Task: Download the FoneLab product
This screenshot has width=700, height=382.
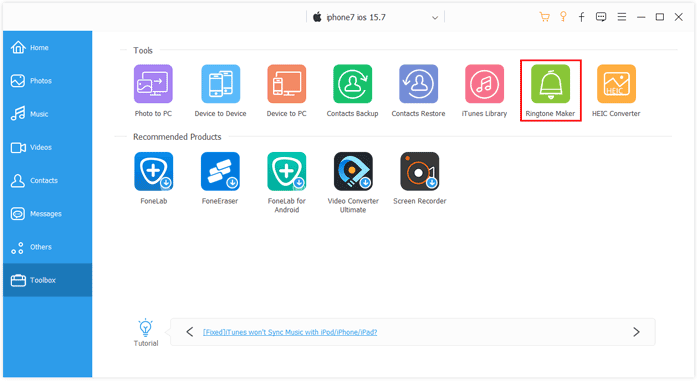Action: (x=154, y=172)
